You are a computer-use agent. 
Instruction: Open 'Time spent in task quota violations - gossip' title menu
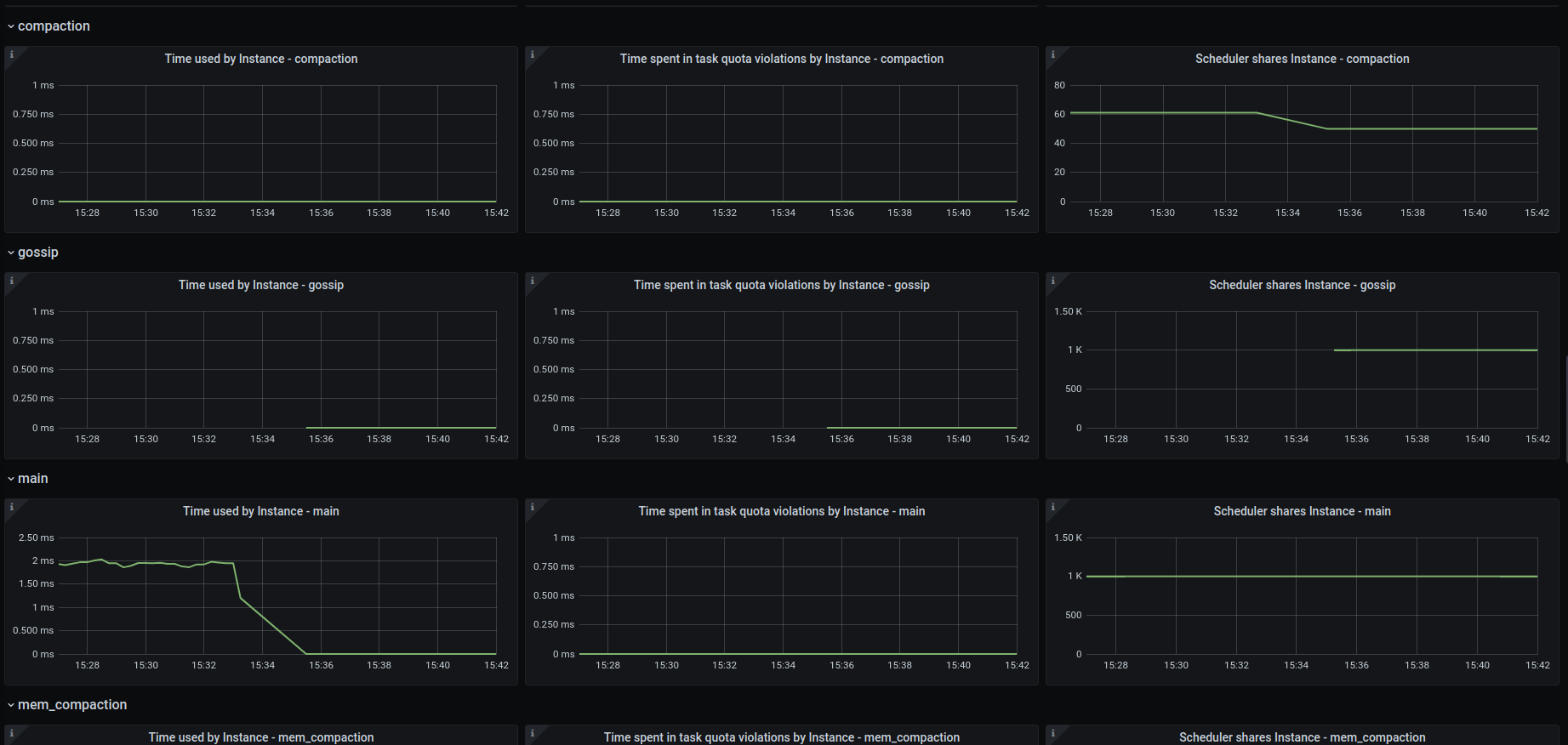(782, 285)
